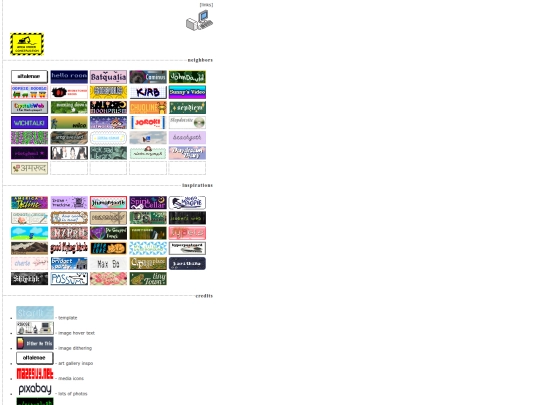
Task: Click the pixel computer icon near the top
Action: [199, 20]
